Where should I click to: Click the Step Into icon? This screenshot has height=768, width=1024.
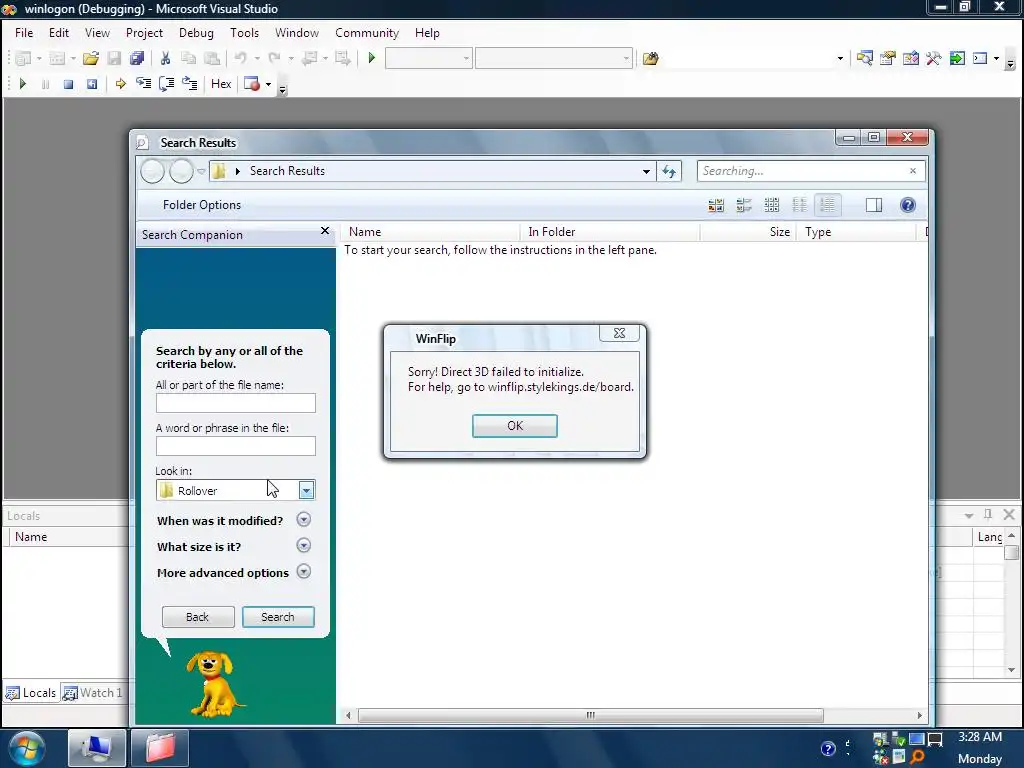(x=144, y=84)
